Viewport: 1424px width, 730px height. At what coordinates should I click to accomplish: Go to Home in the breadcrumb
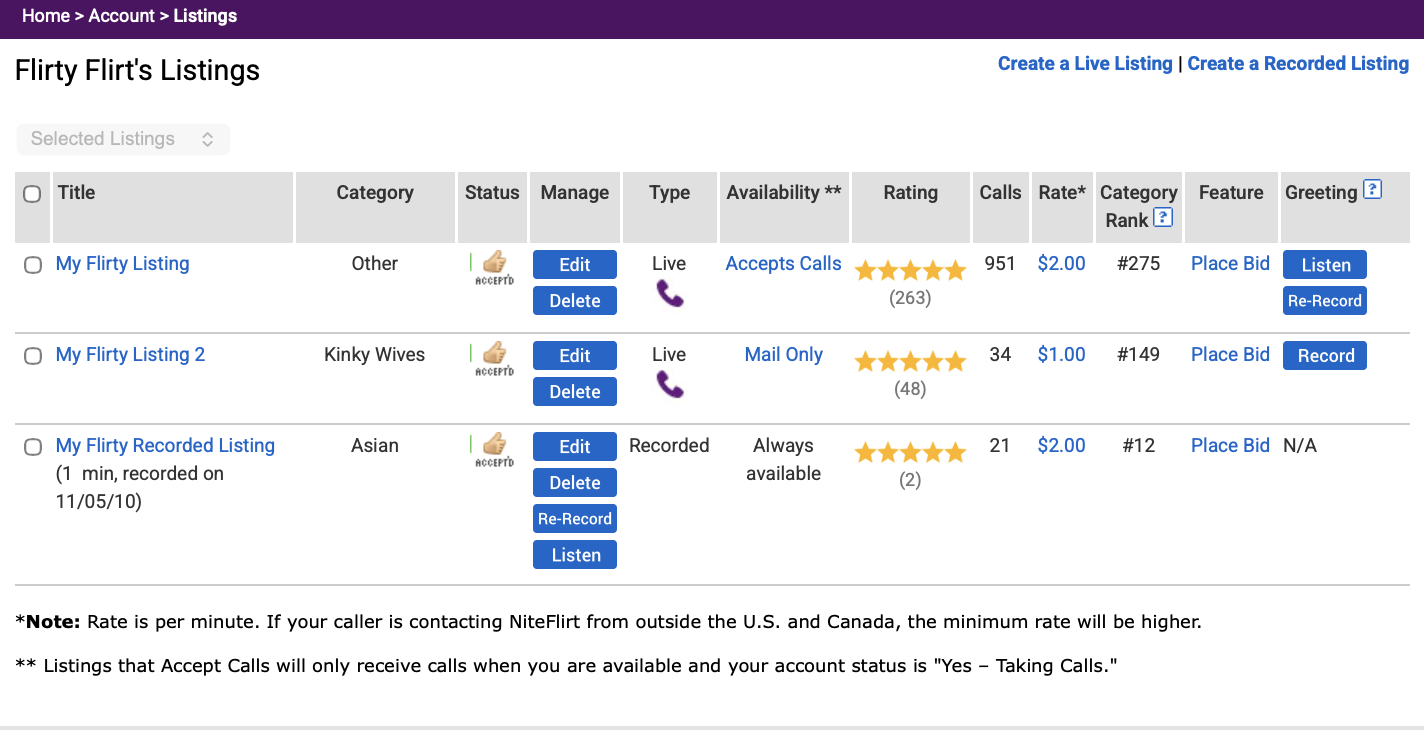click(x=46, y=16)
